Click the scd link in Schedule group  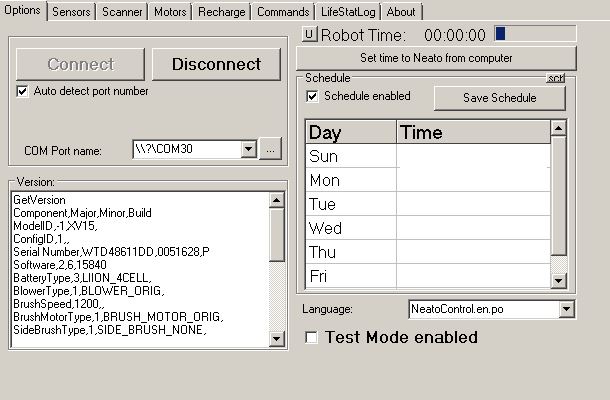556,78
